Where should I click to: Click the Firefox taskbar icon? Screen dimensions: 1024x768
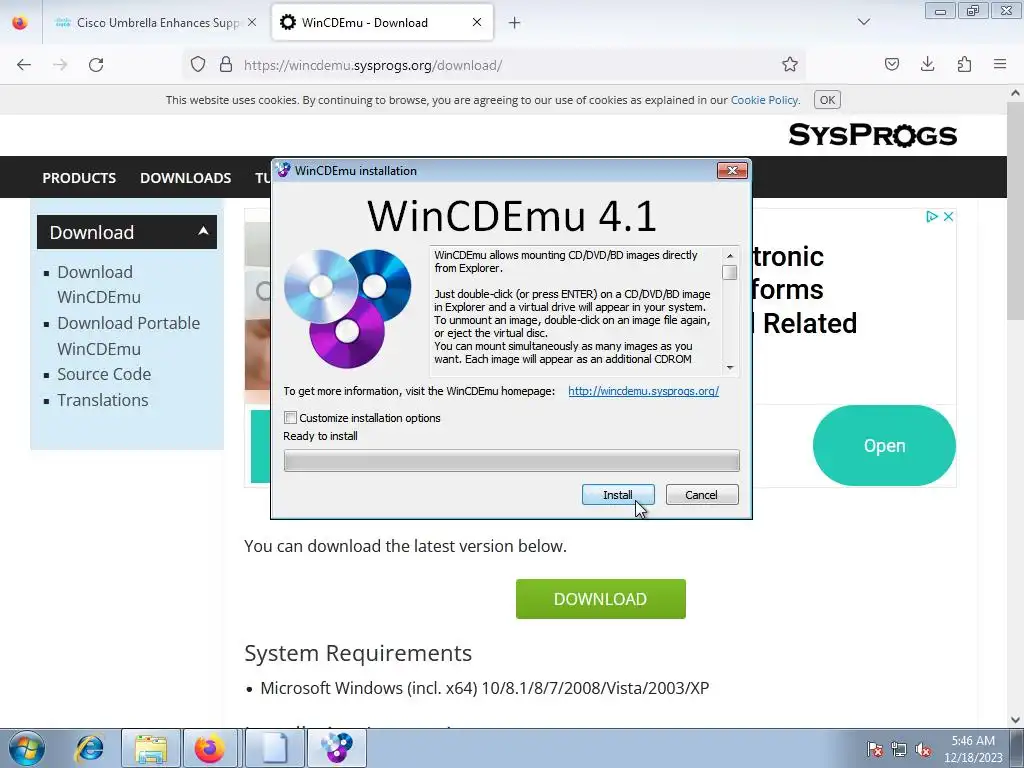(x=210, y=748)
